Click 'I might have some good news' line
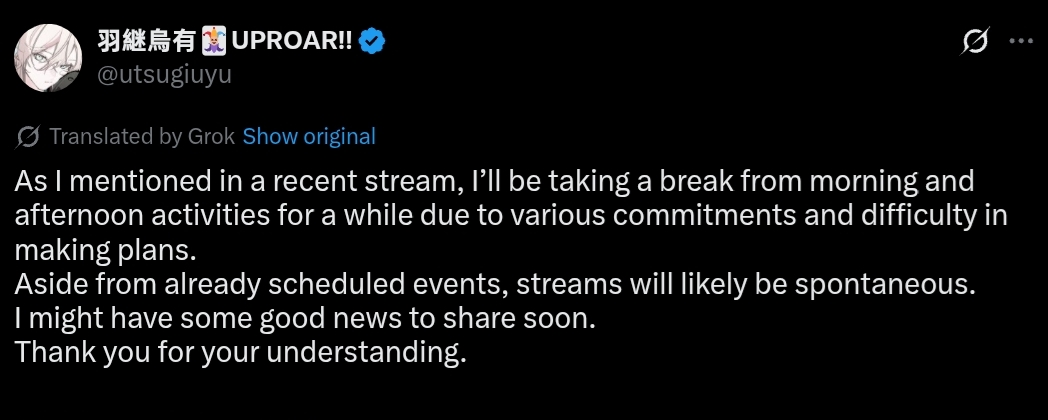Viewport: 1048px width, 420px height. 305,318
